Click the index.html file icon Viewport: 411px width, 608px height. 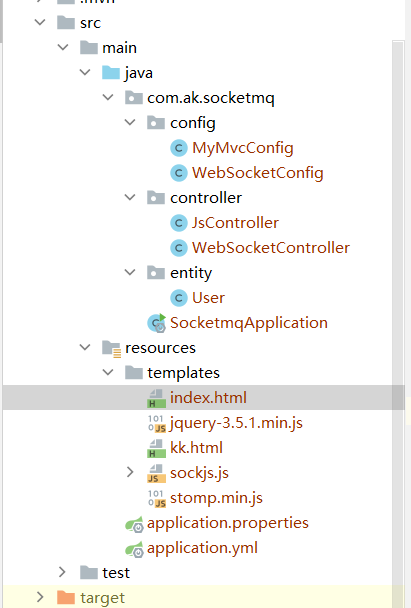[156, 398]
